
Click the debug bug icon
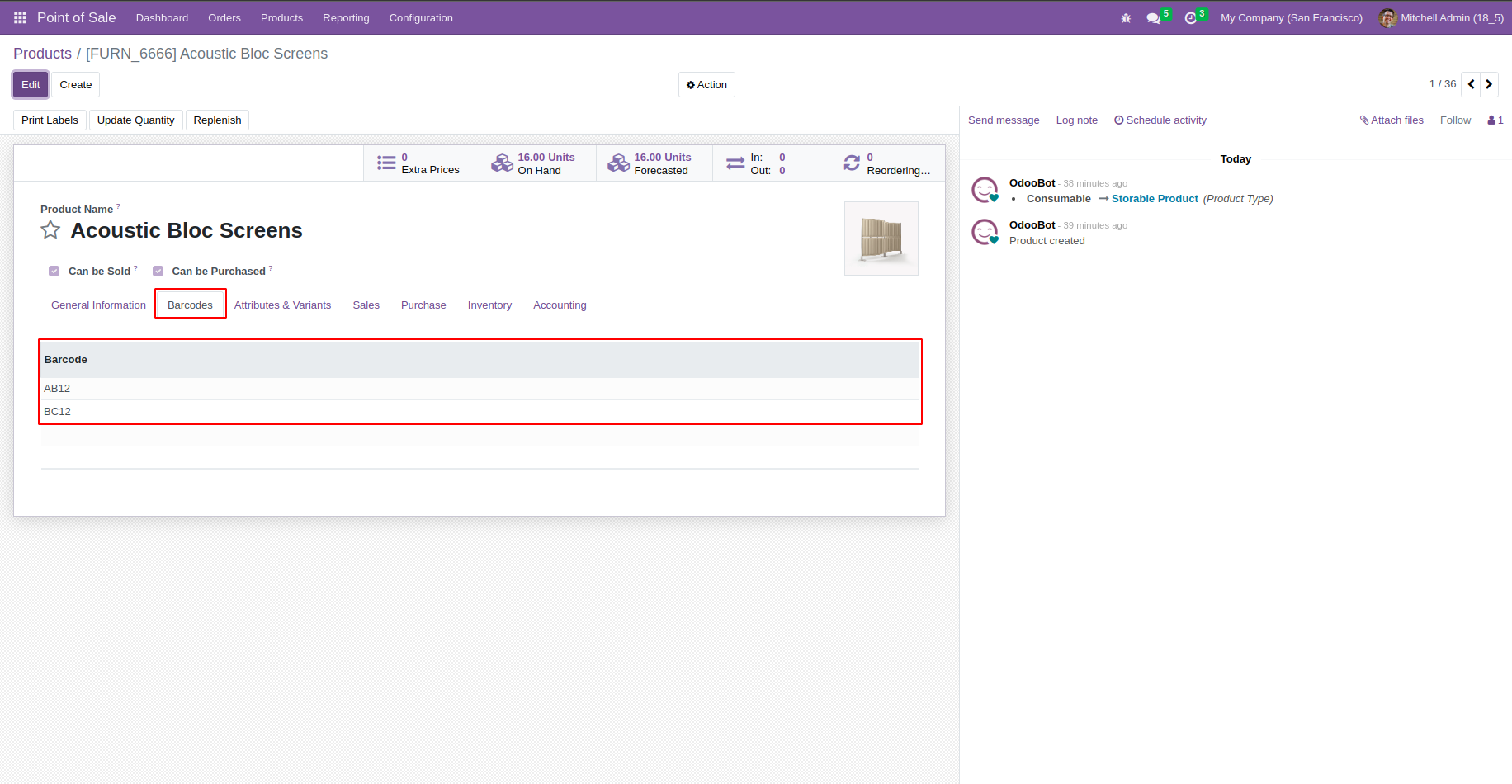1126,17
